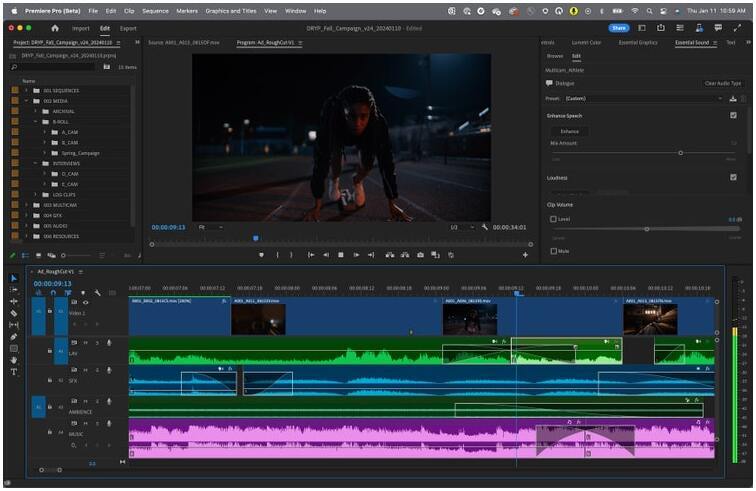
Task: Toggle lock on the SFX track
Action: (50, 380)
